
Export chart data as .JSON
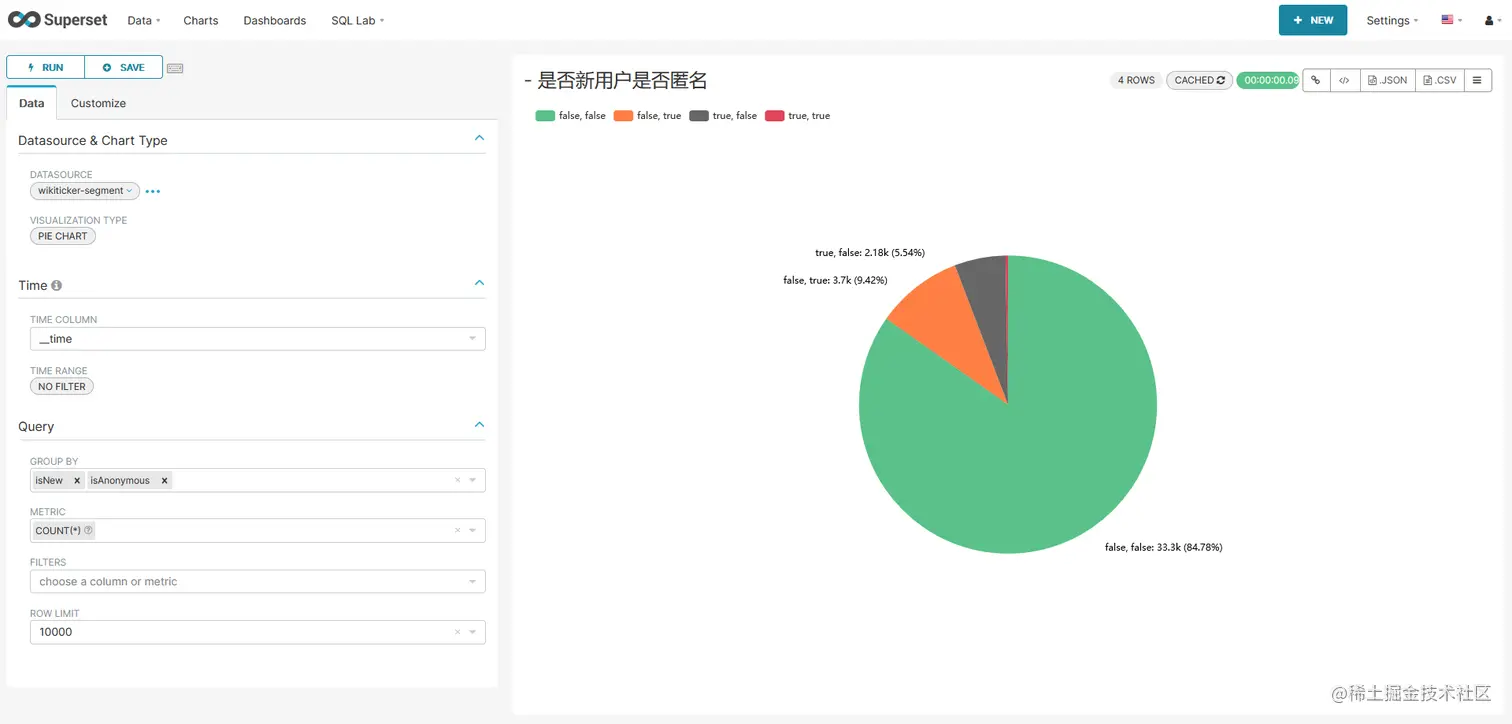click(x=1388, y=80)
